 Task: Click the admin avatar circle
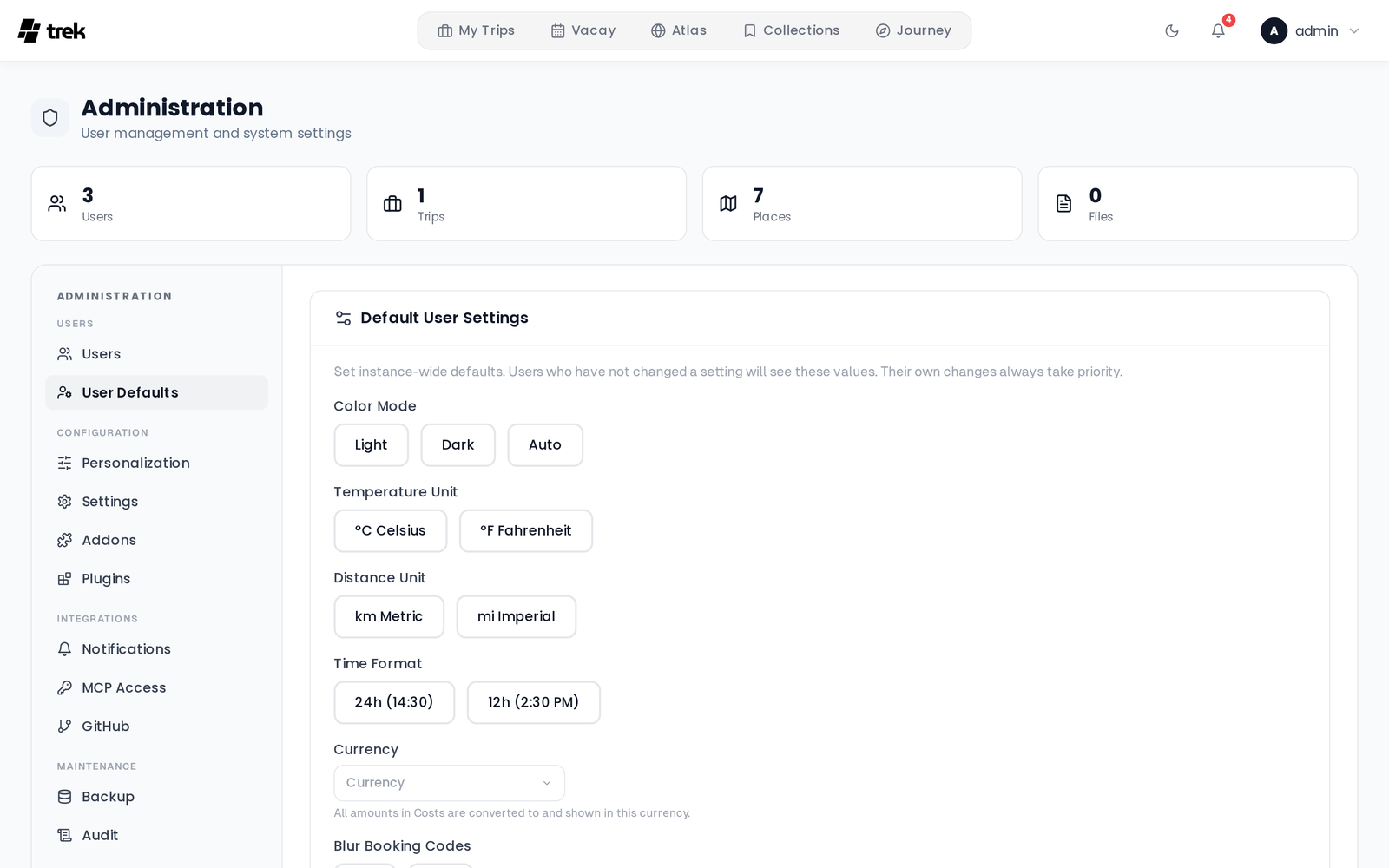pyautogui.click(x=1274, y=31)
